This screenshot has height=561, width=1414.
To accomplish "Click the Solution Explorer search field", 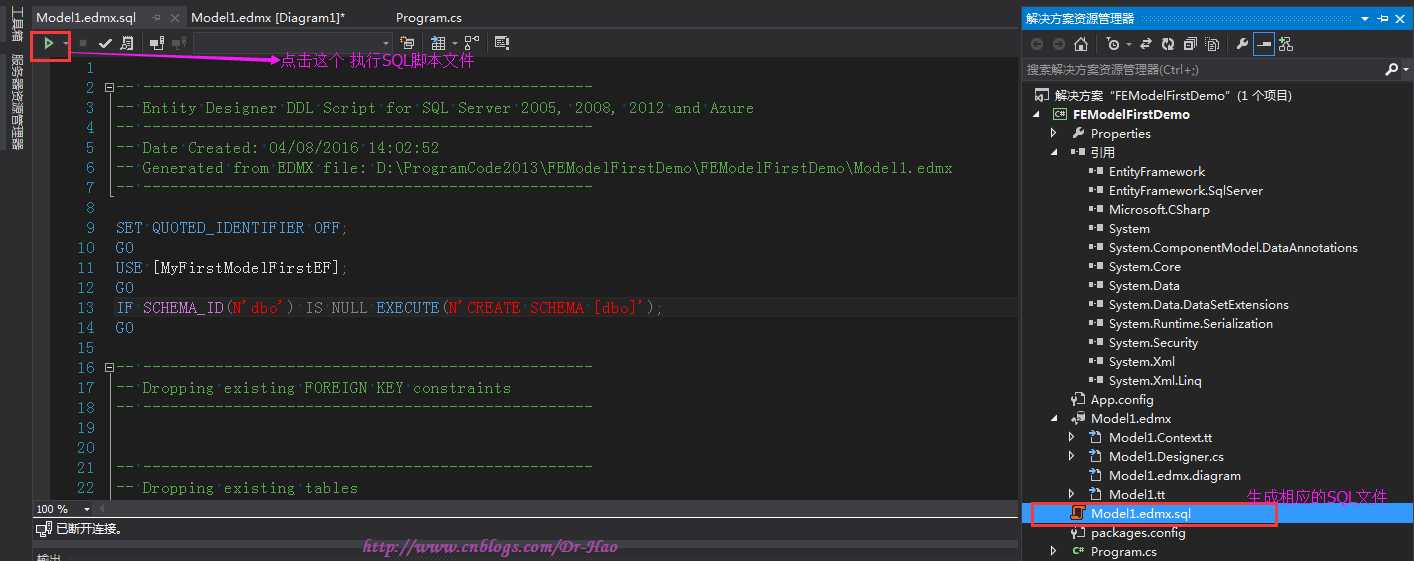I will (1204, 69).
